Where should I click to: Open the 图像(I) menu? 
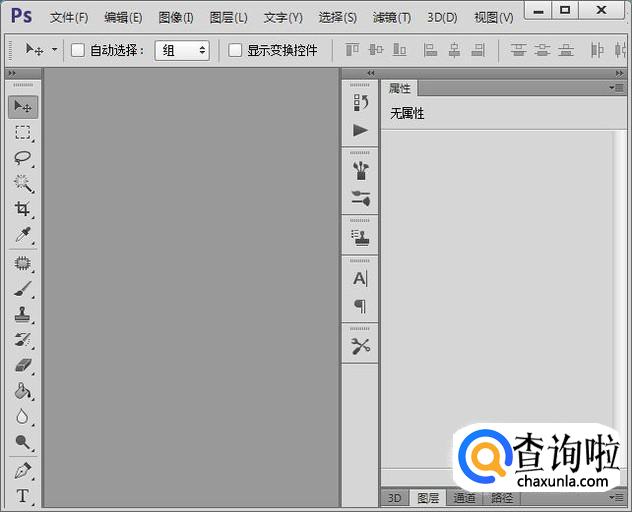tap(176, 17)
